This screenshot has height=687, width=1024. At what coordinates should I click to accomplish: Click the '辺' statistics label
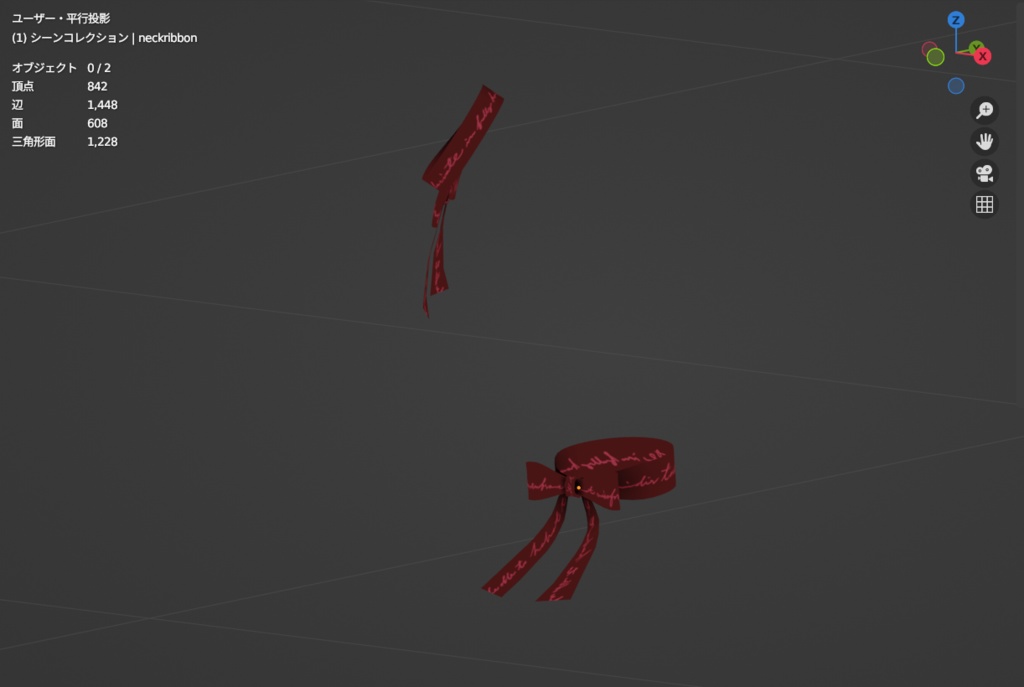pyautogui.click(x=17, y=104)
